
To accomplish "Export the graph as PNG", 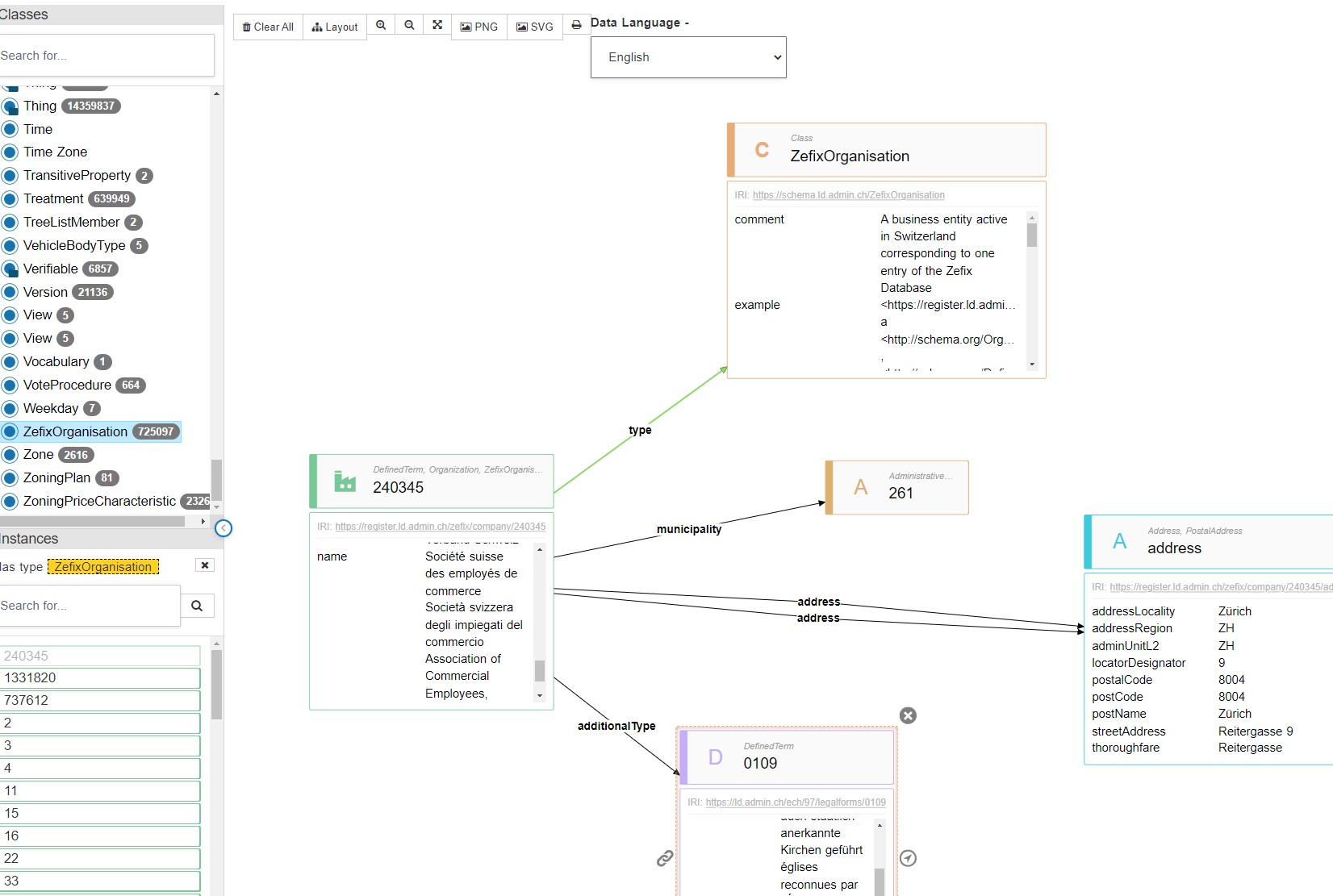I will (478, 27).
